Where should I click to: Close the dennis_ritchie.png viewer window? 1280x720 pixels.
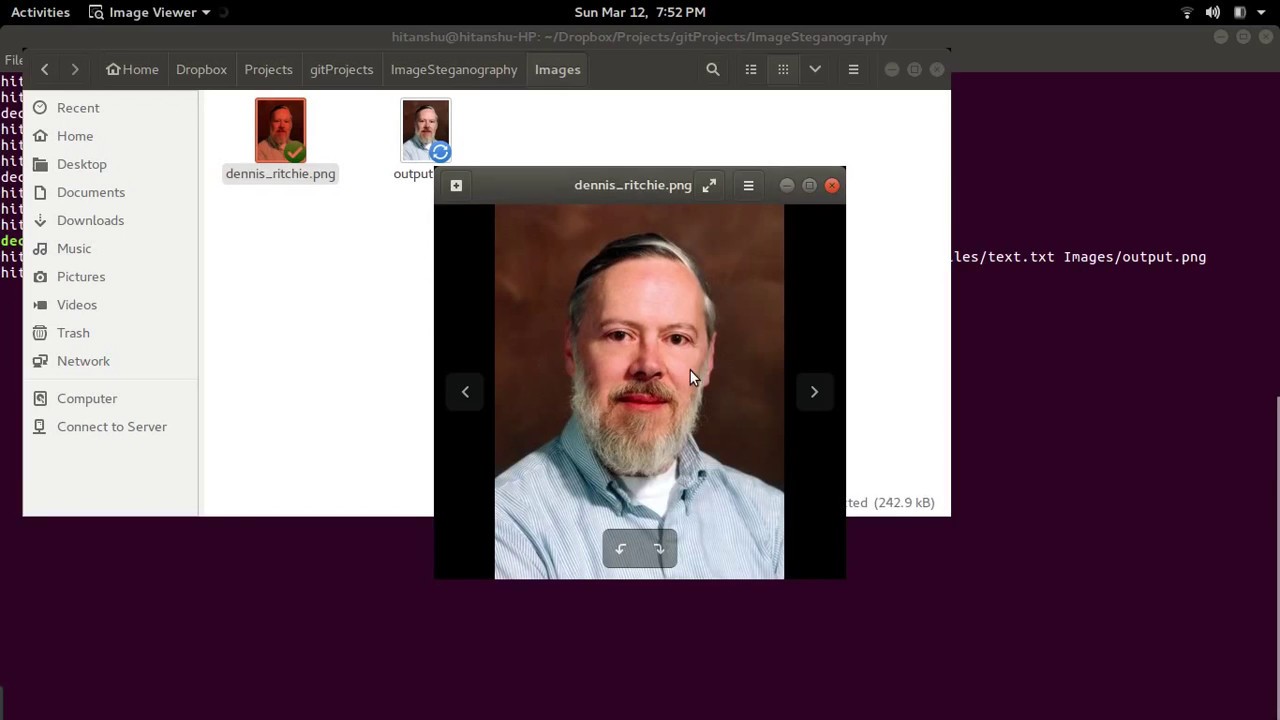[832, 185]
